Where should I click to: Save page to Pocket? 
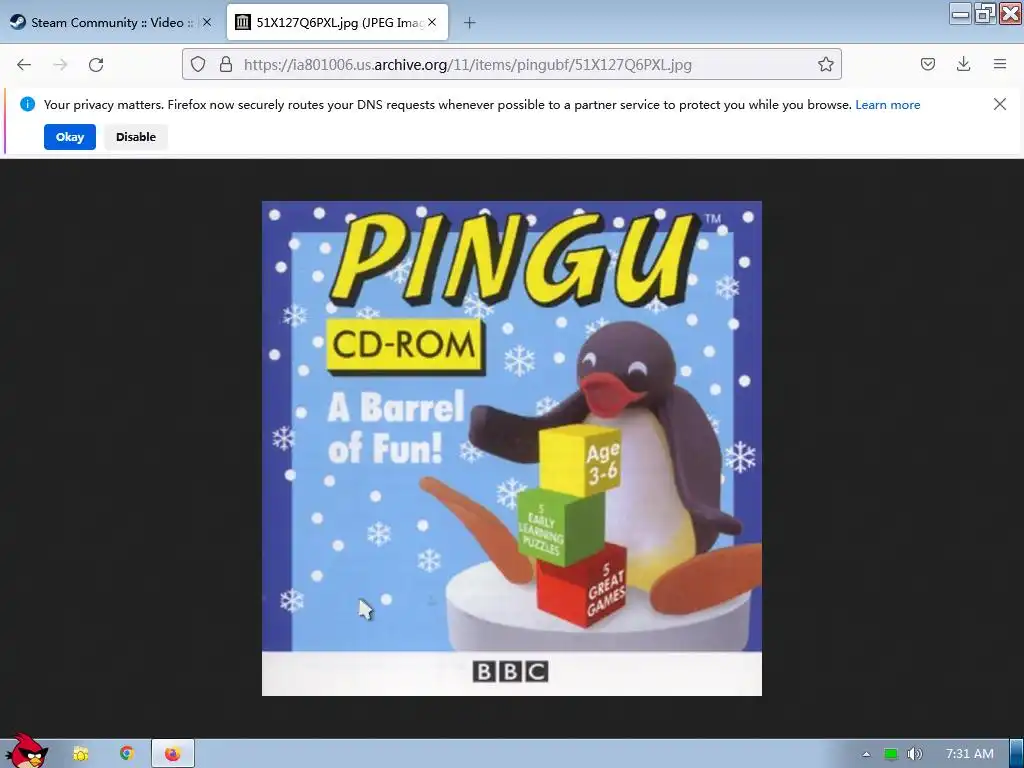(927, 64)
